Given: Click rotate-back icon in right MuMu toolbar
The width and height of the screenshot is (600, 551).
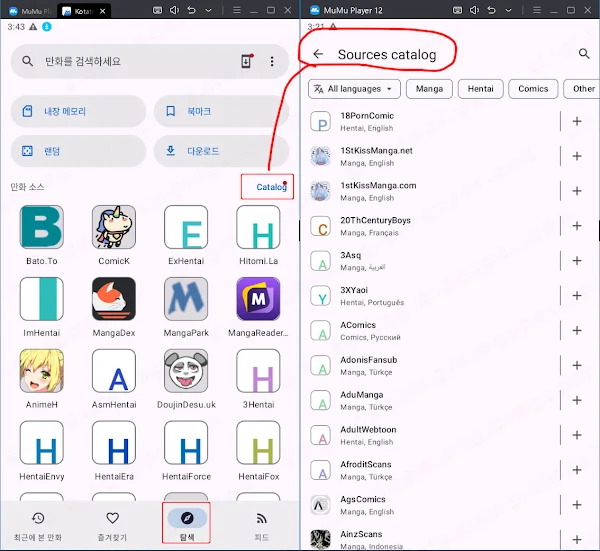Looking at the screenshot, I should coord(491,10).
